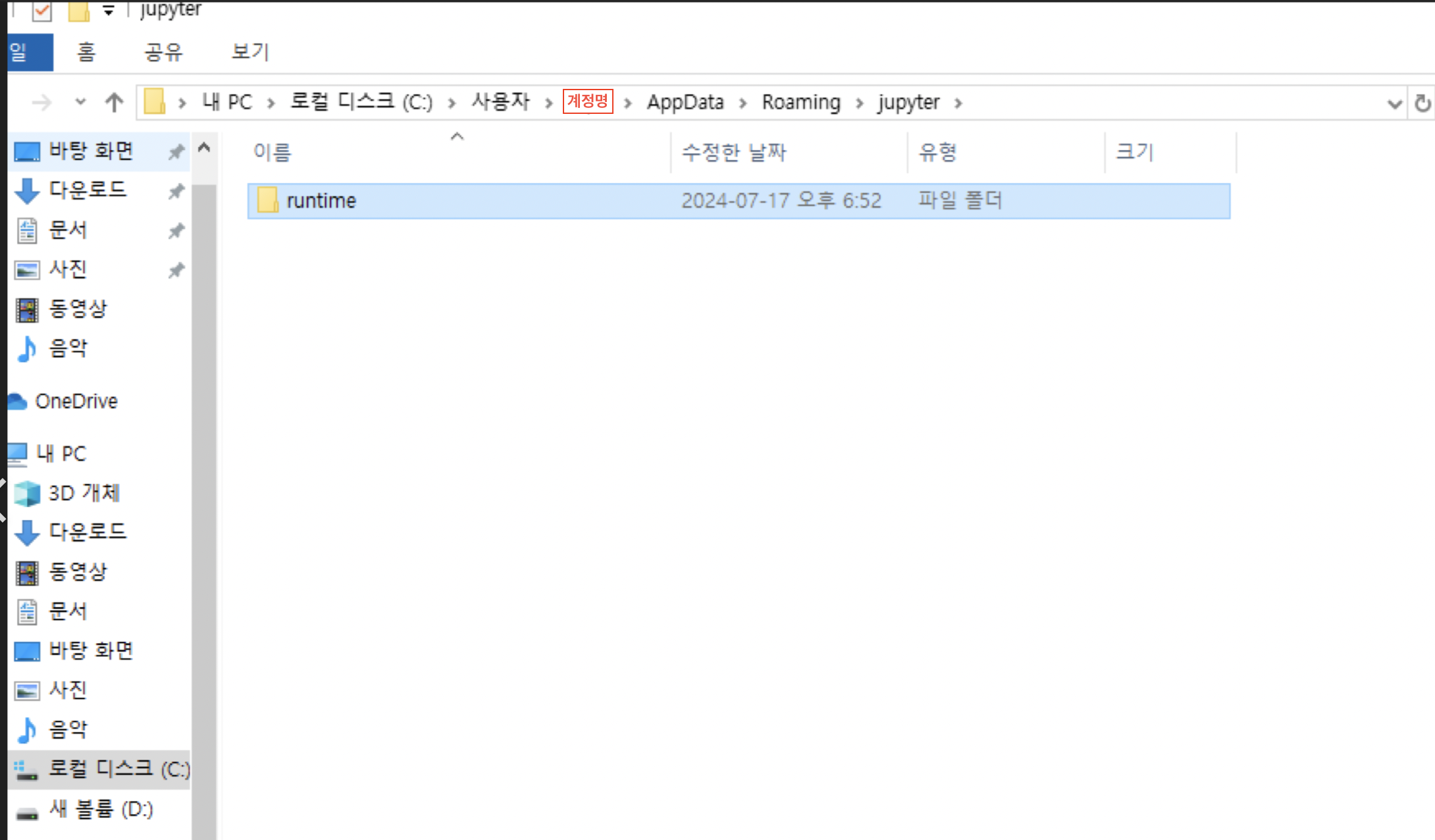Open 음악 under 내 PC
The width and height of the screenshot is (1435, 840).
(68, 729)
